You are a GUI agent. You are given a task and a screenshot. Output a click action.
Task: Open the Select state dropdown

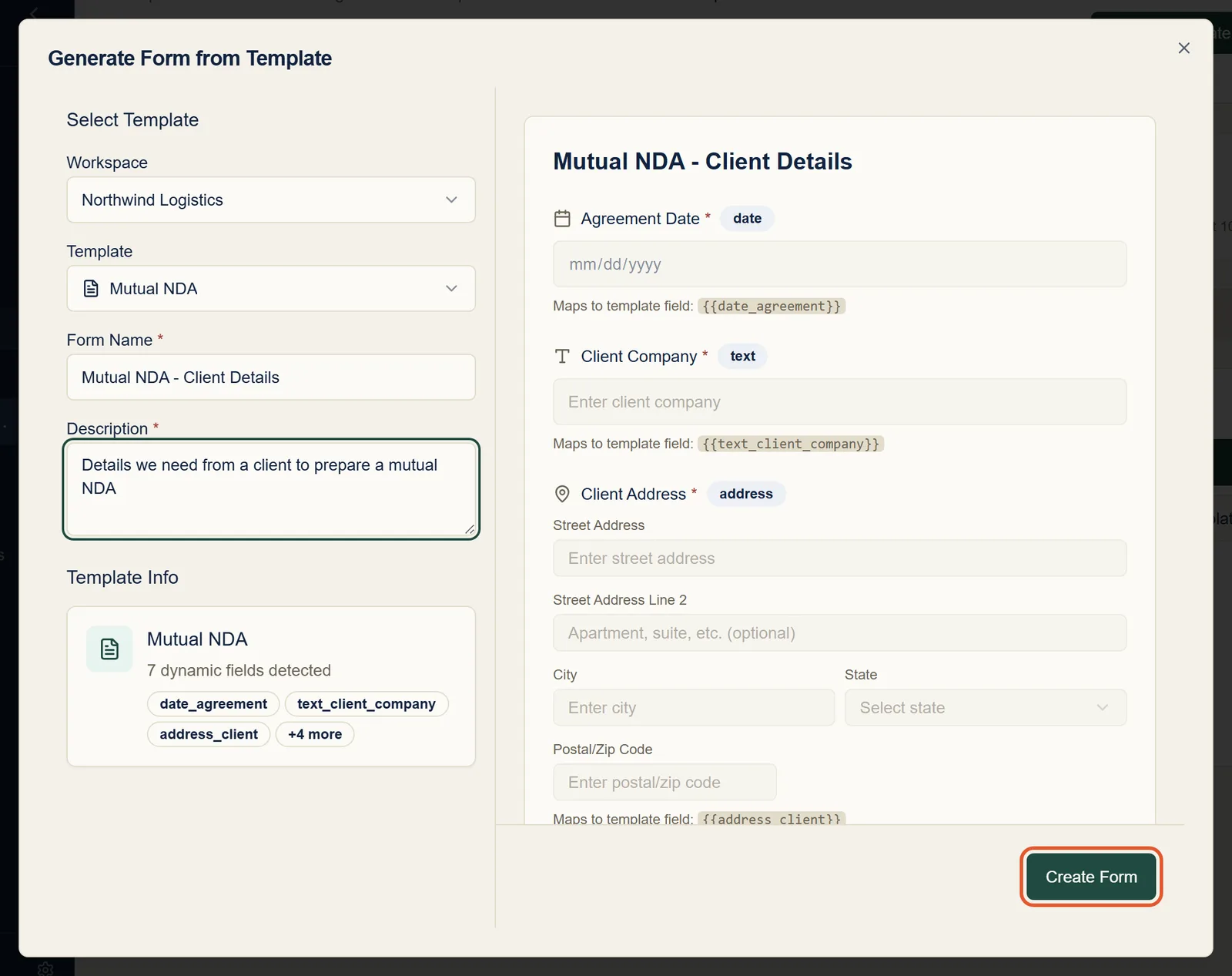coord(986,708)
